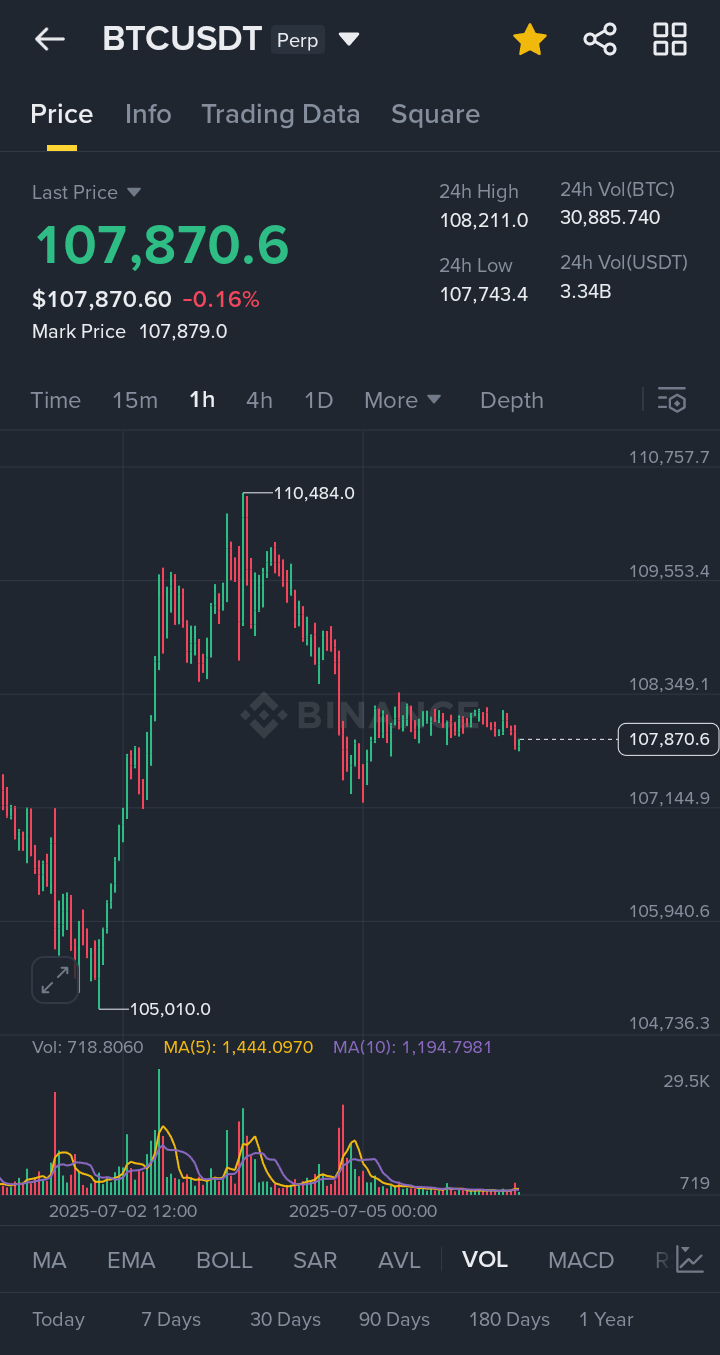This screenshot has height=1355, width=720.
Task: Select the 4h chart interval
Action: (x=259, y=400)
